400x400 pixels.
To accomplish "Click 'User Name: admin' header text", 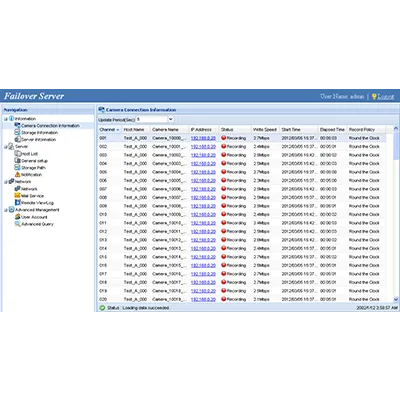I will tap(342, 96).
